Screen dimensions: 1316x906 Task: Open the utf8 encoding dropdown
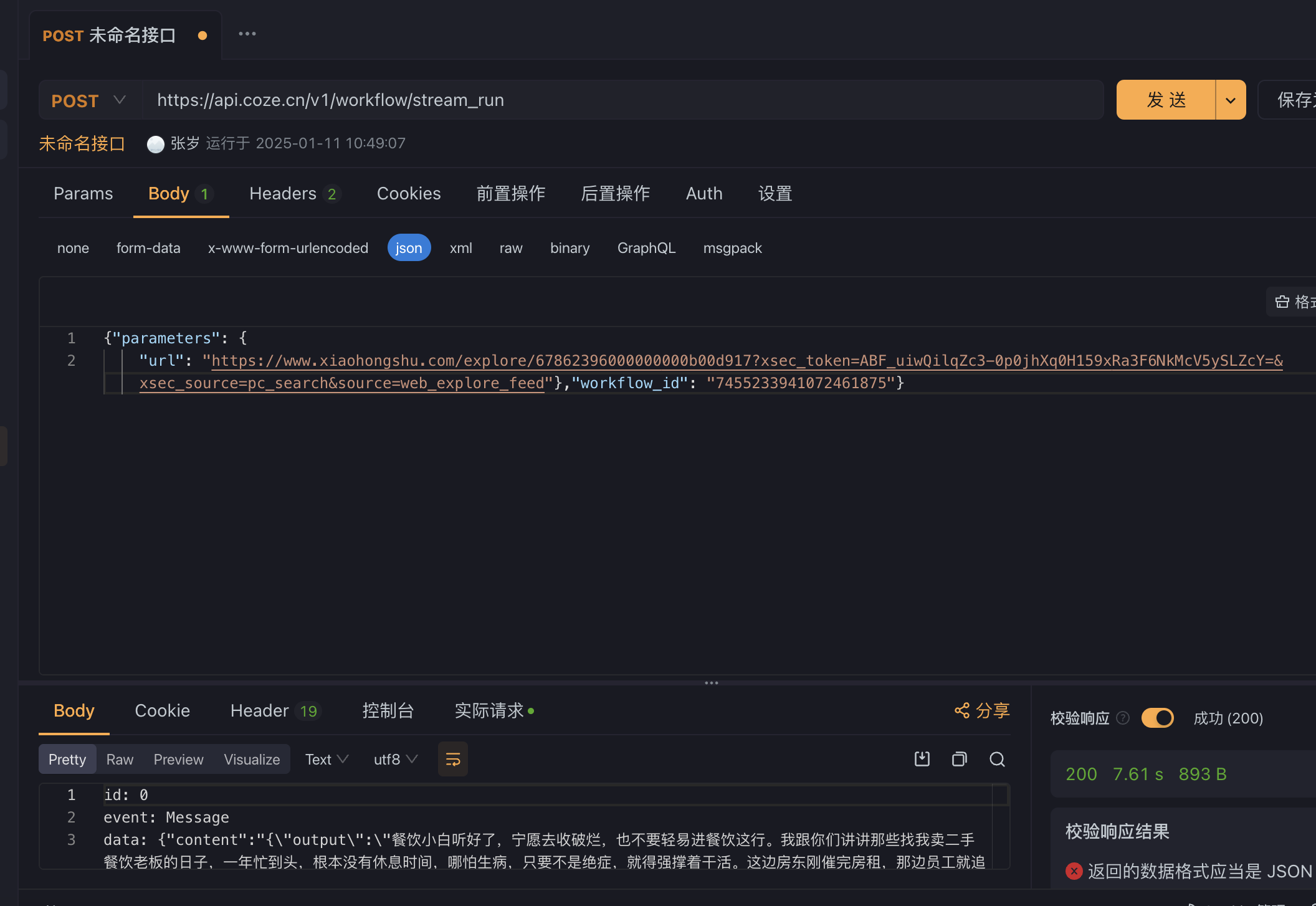pos(395,759)
